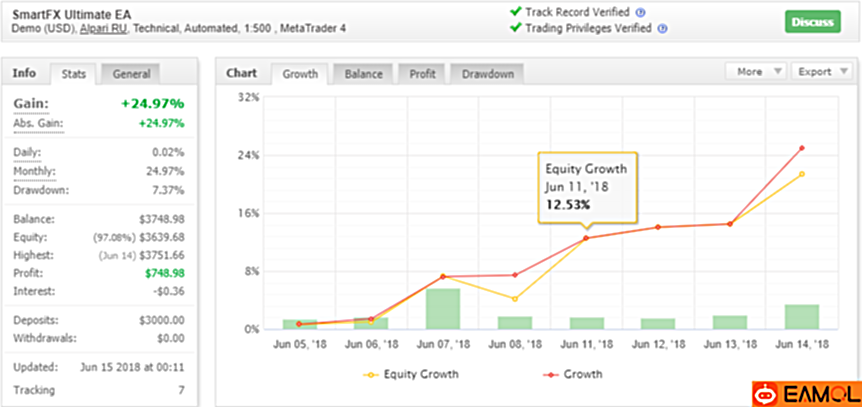The width and height of the screenshot is (862, 407).
Task: Click the Trading Privileges Verified green checkmark
Action: tap(515, 27)
